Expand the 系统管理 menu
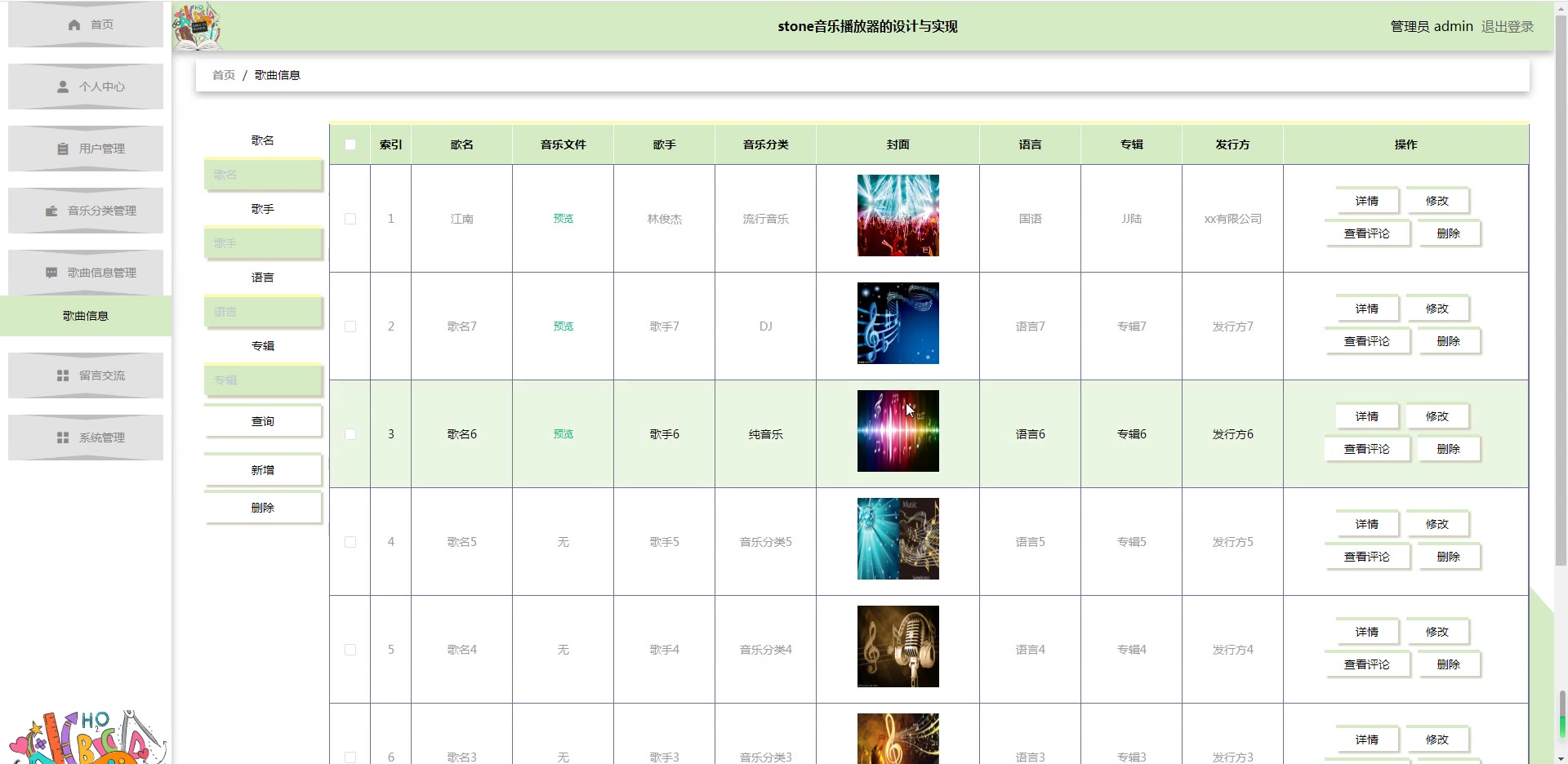This screenshot has height=764, width=1568. pos(86,438)
